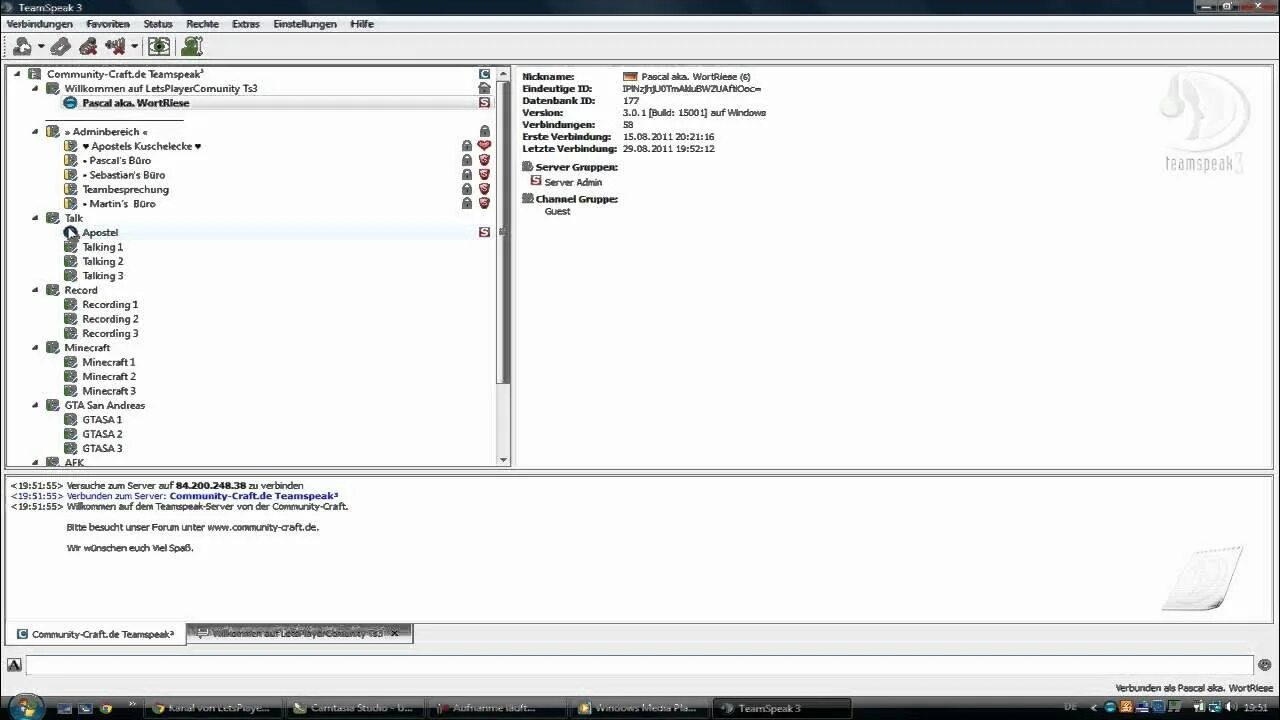
Task: Collapse the Minecraft channel group
Action: (x=35, y=347)
